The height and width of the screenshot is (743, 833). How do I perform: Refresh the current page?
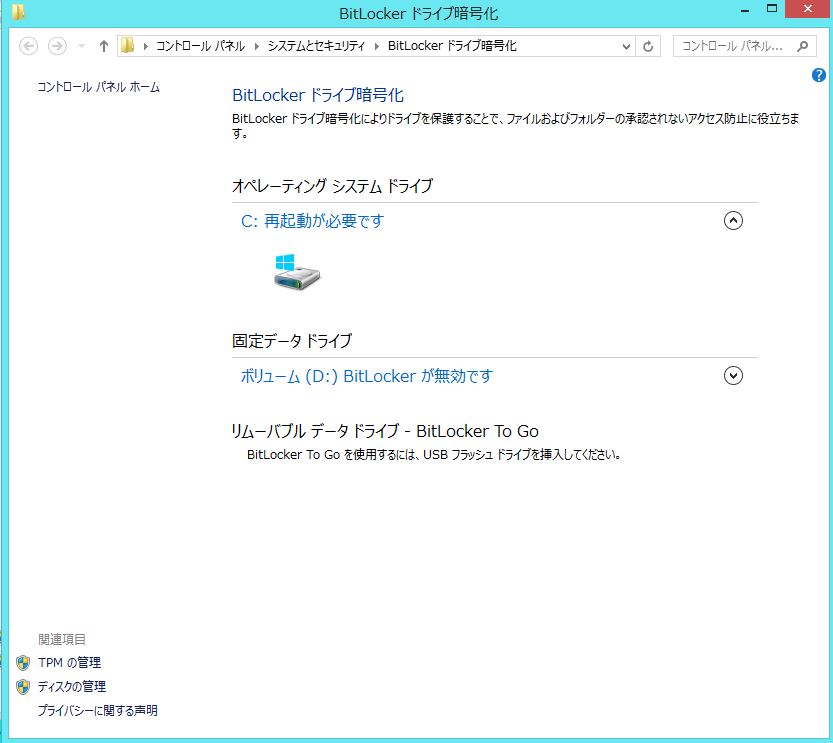tap(648, 47)
